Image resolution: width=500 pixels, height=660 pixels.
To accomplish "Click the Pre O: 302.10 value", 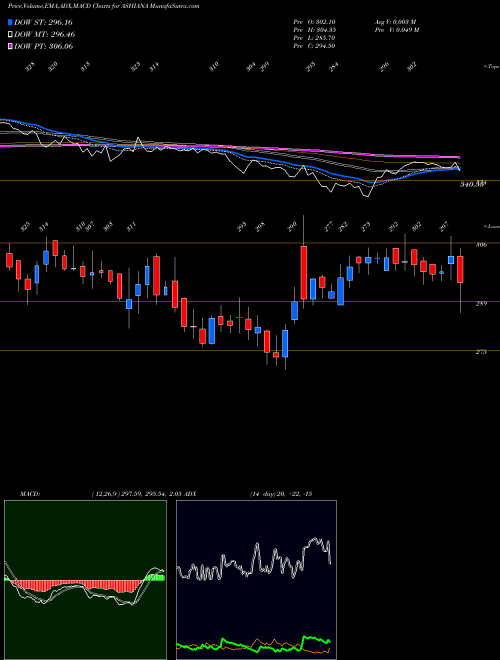I will click(x=314, y=22).
